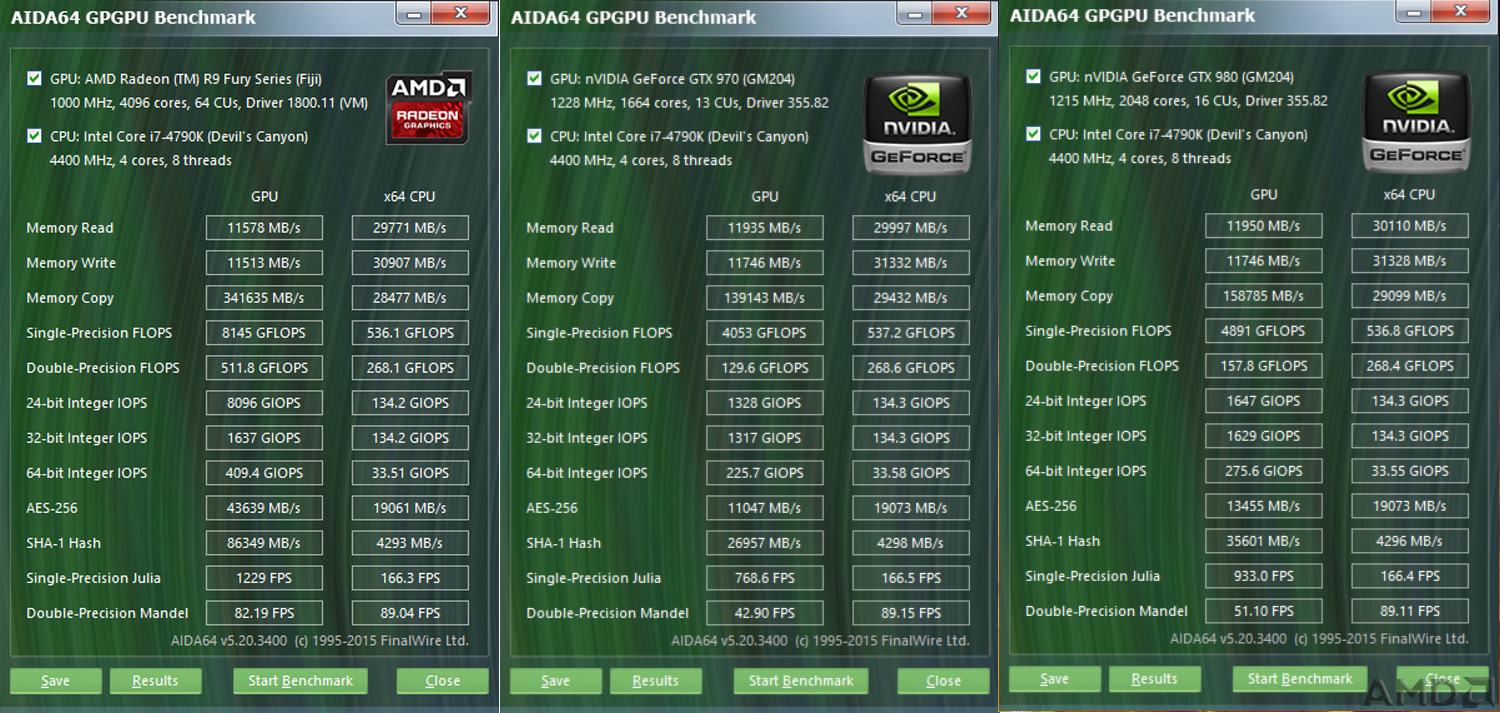1500x713 pixels.
Task: Toggle the CPU checkbox in the GTX 980 window
Action: pyautogui.click(x=1034, y=134)
